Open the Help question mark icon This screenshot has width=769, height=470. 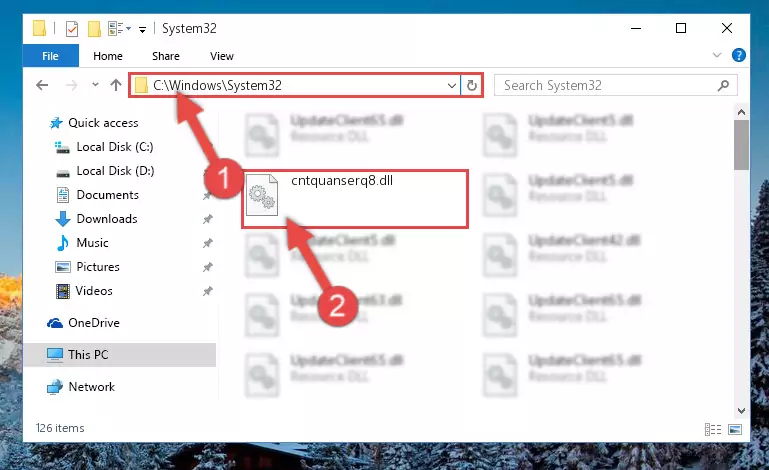(x=739, y=55)
